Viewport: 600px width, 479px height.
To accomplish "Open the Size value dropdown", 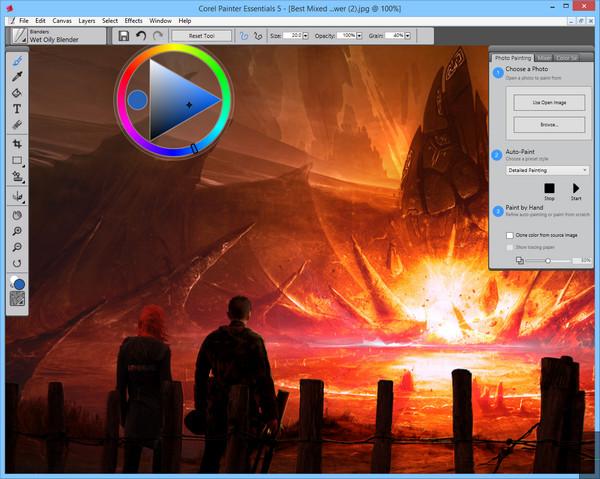I will point(305,36).
